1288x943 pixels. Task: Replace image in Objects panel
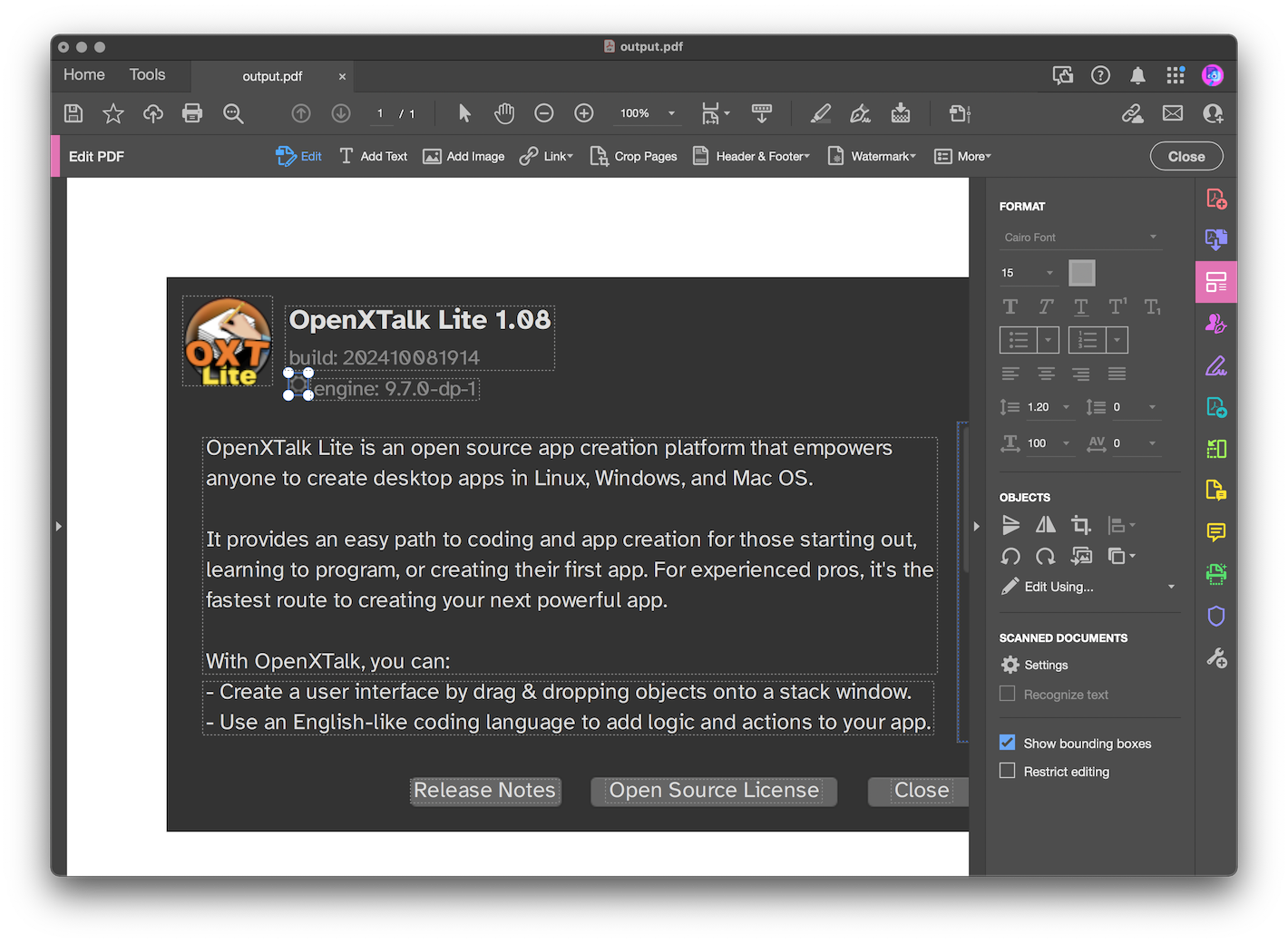(1081, 556)
